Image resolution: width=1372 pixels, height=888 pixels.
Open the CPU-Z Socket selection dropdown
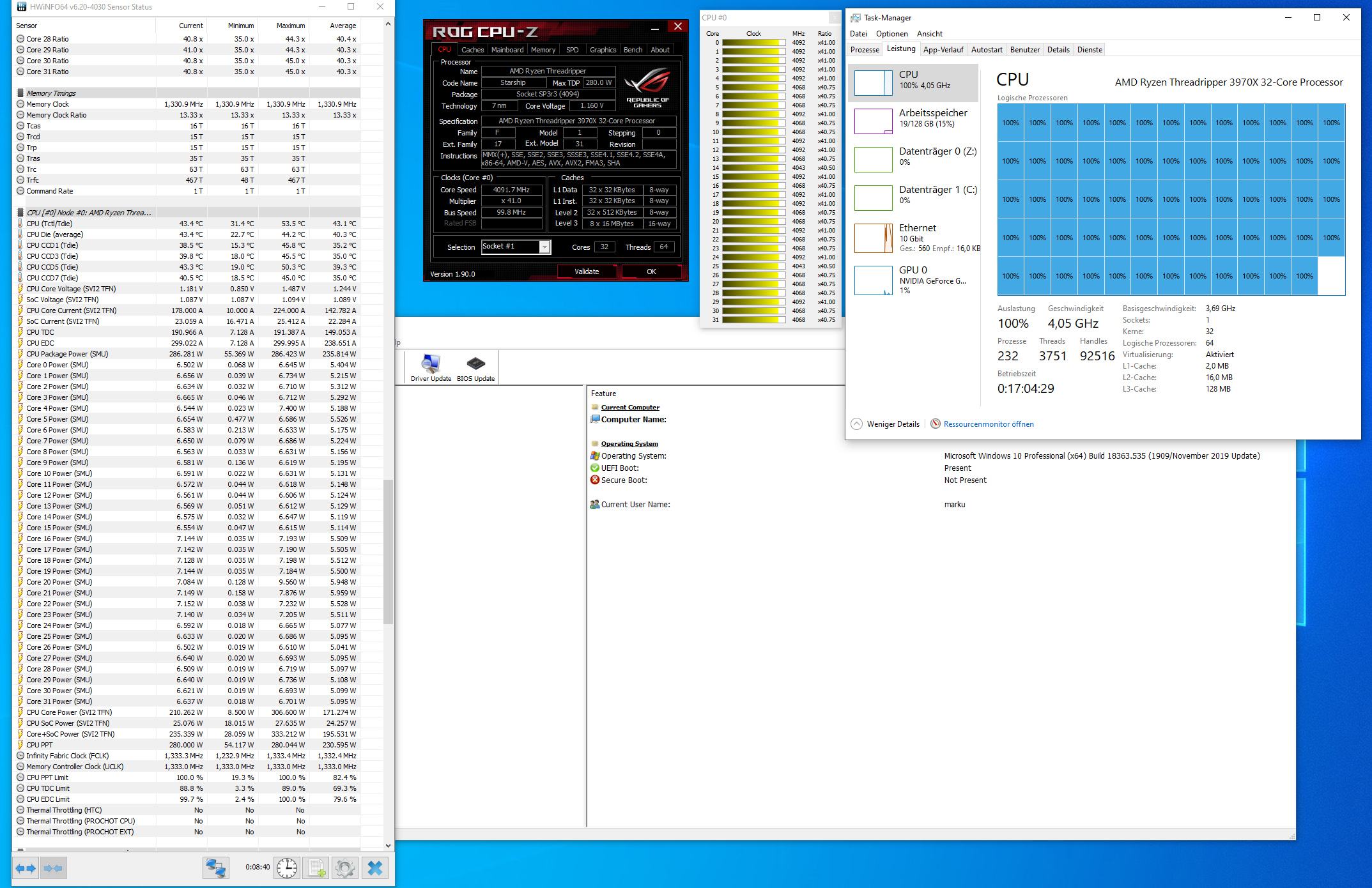(544, 247)
